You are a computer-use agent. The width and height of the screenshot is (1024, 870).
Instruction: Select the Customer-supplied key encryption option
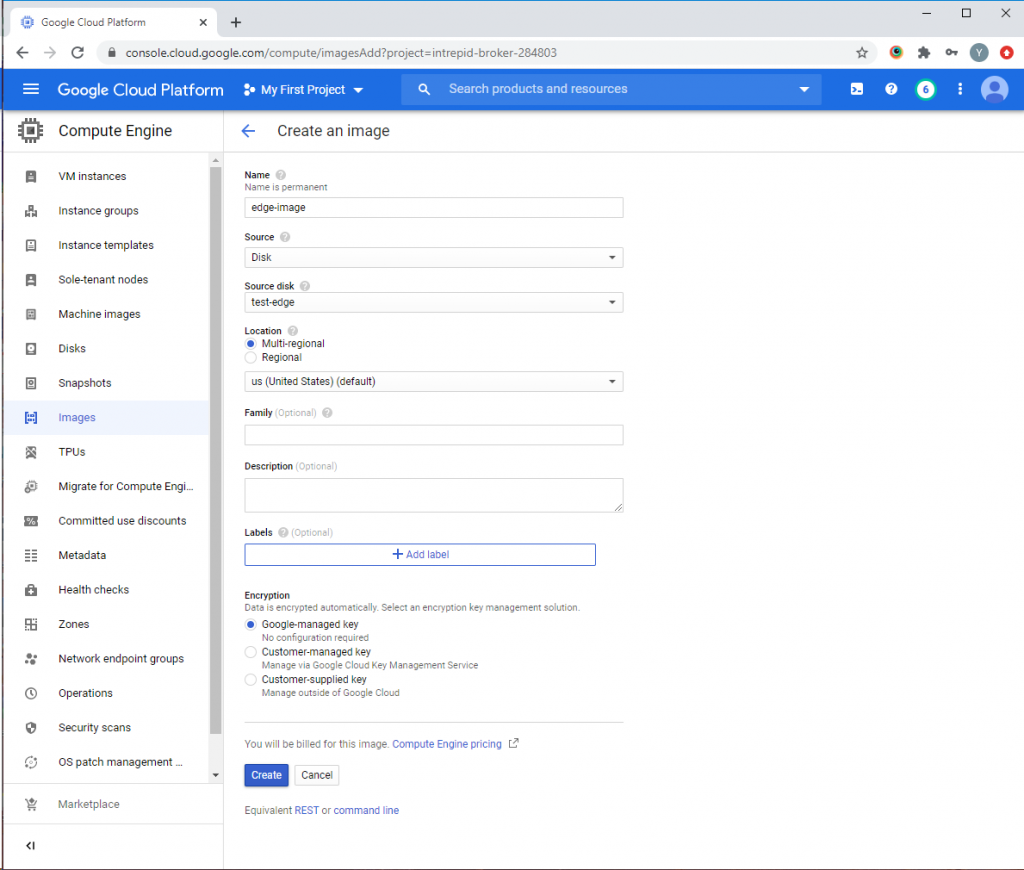251,679
